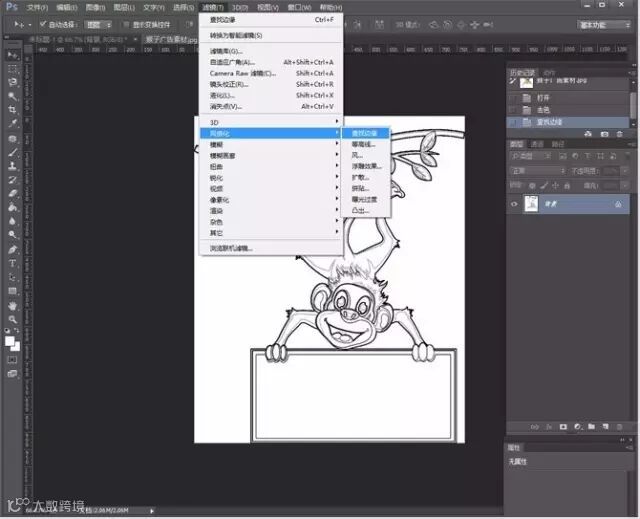Viewport: 640px width, 519px height.
Task: Select the Rectangle shape tool
Action: coord(13,291)
